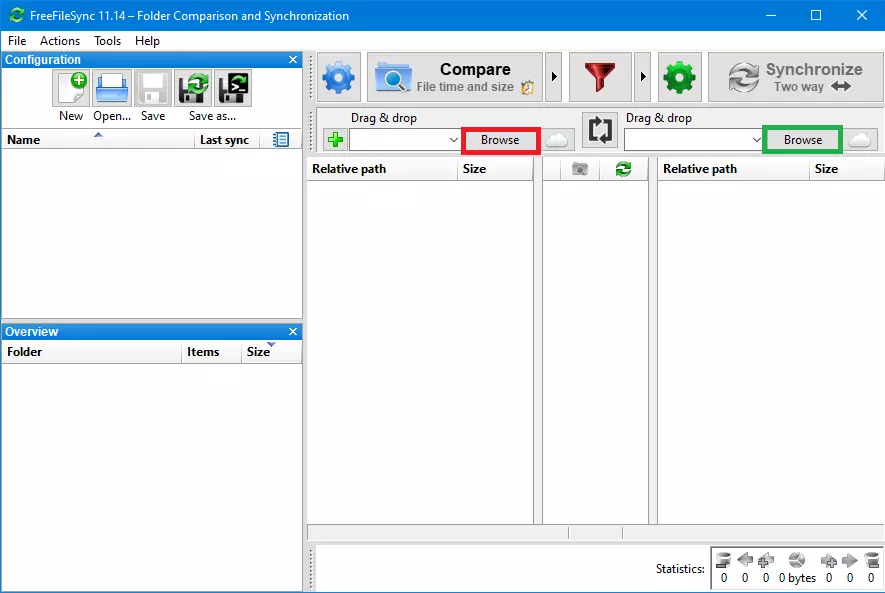Click the bytes to process statistics icon
Screen dimensions: 885x593
[797, 560]
